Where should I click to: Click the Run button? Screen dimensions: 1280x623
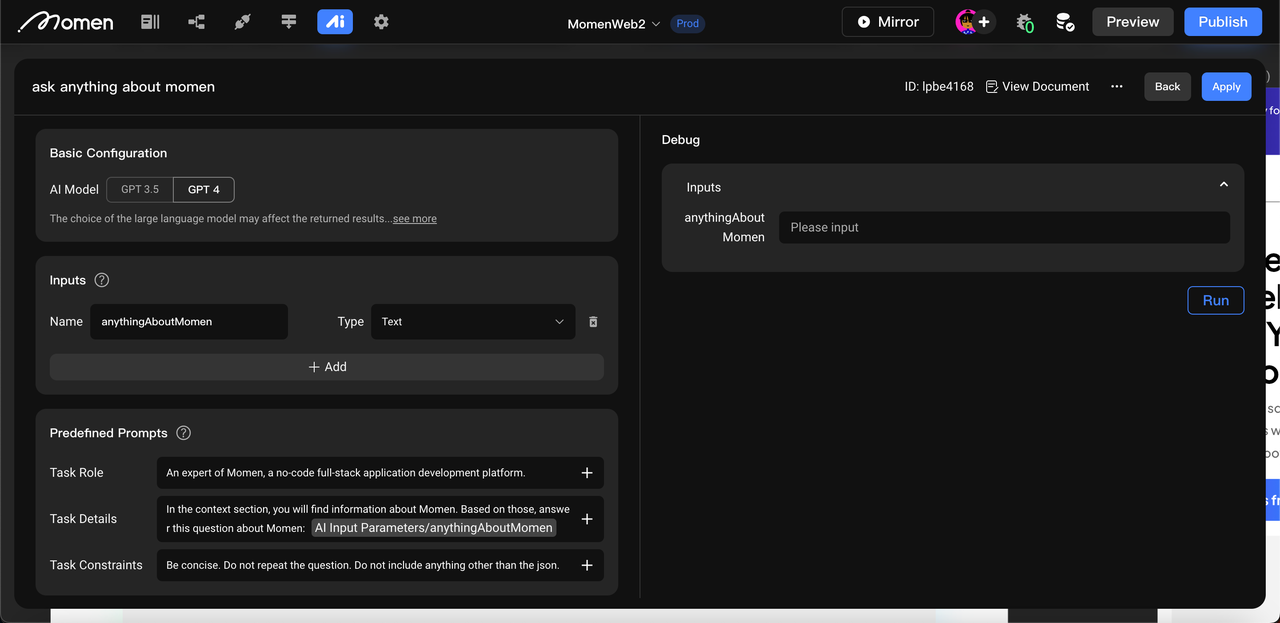1216,300
